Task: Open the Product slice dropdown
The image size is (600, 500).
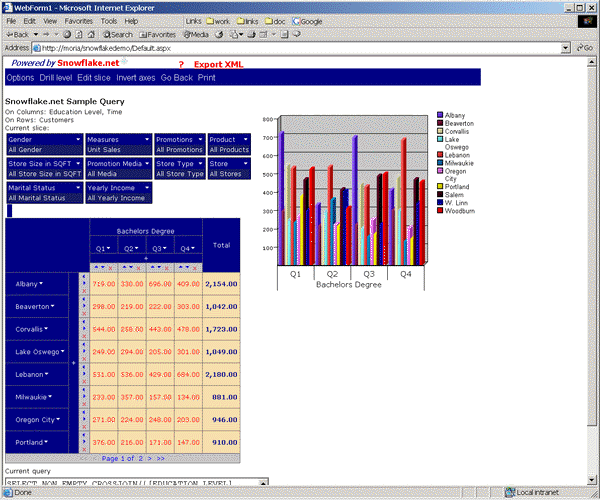Action: coord(246,139)
